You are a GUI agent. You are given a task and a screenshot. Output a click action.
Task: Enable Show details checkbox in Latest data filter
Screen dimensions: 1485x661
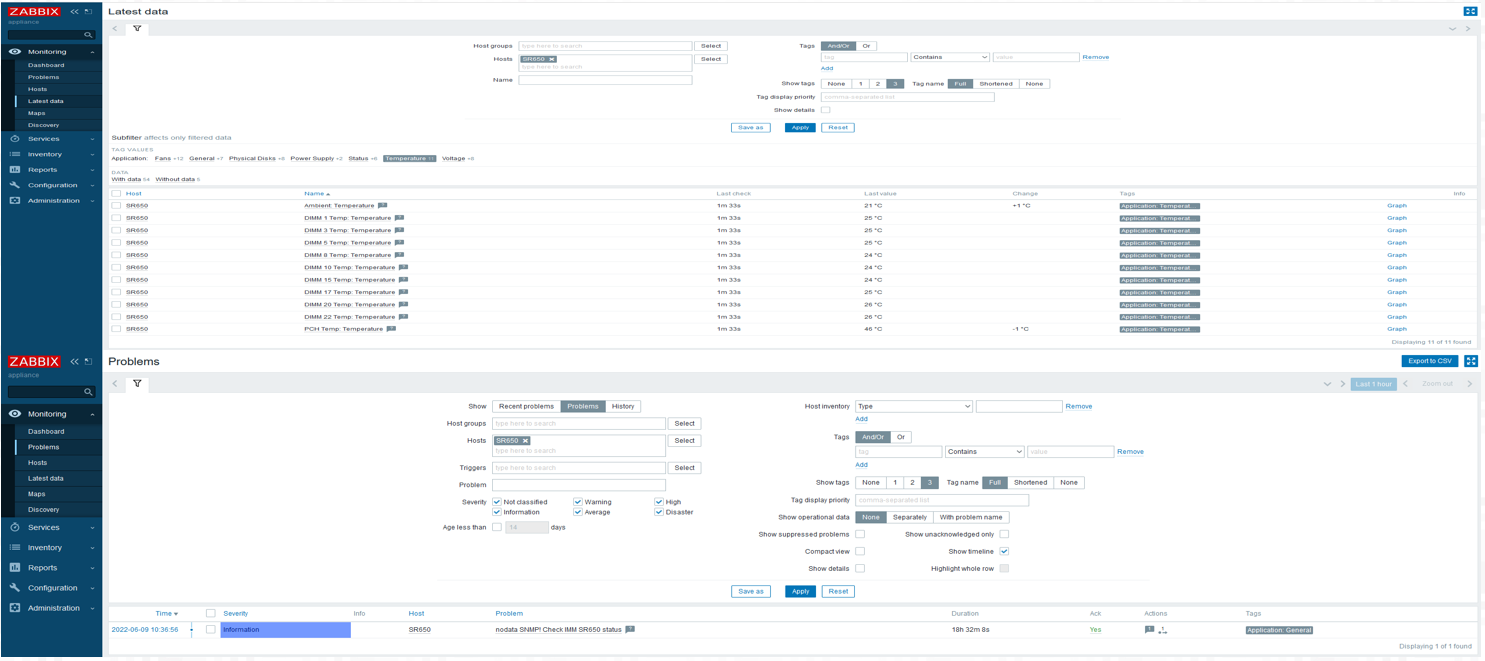click(x=825, y=110)
